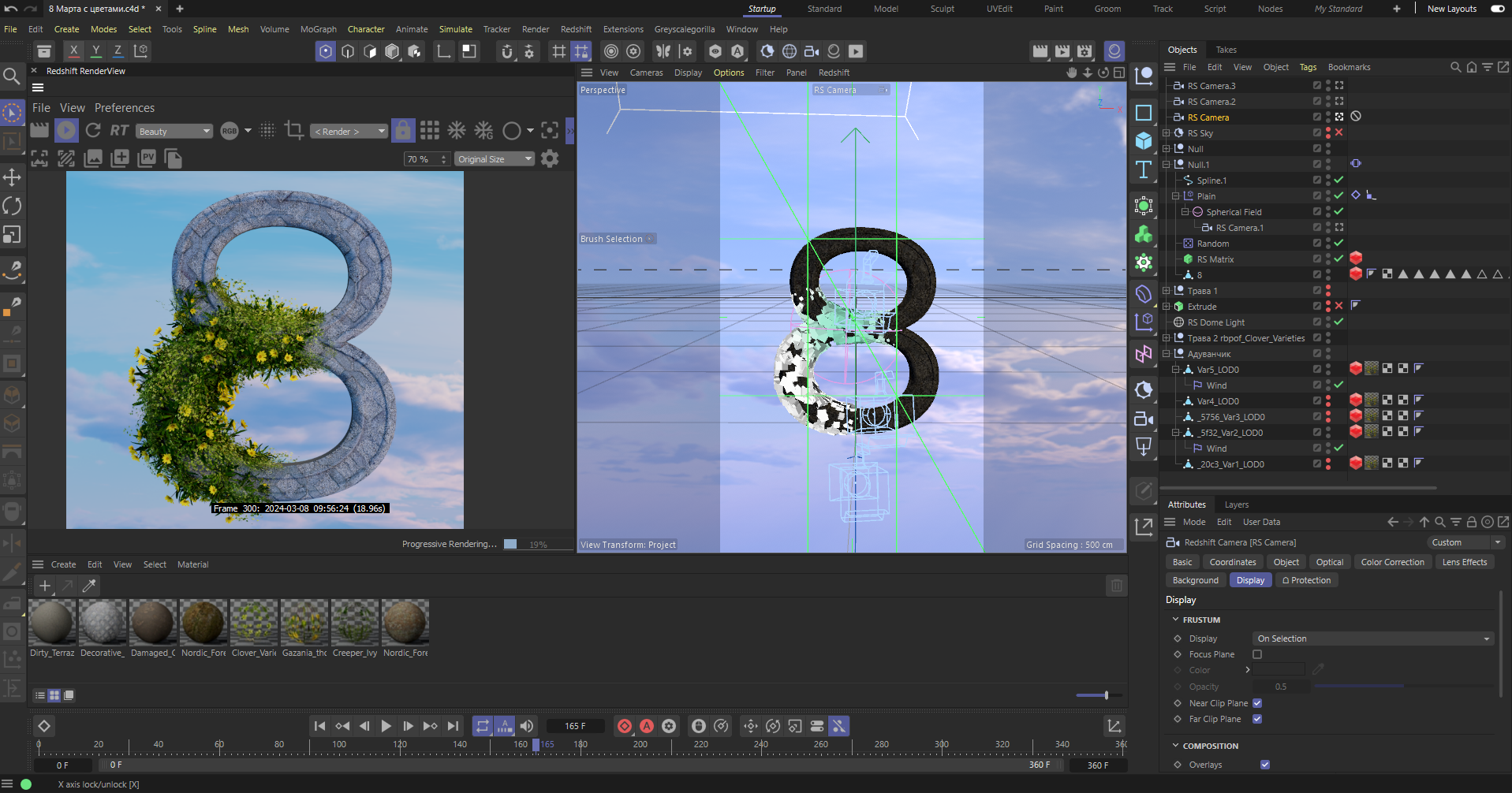The height and width of the screenshot is (793, 1512).
Task: Click the Cube primitive icon in side palette
Action: pyautogui.click(x=1143, y=141)
